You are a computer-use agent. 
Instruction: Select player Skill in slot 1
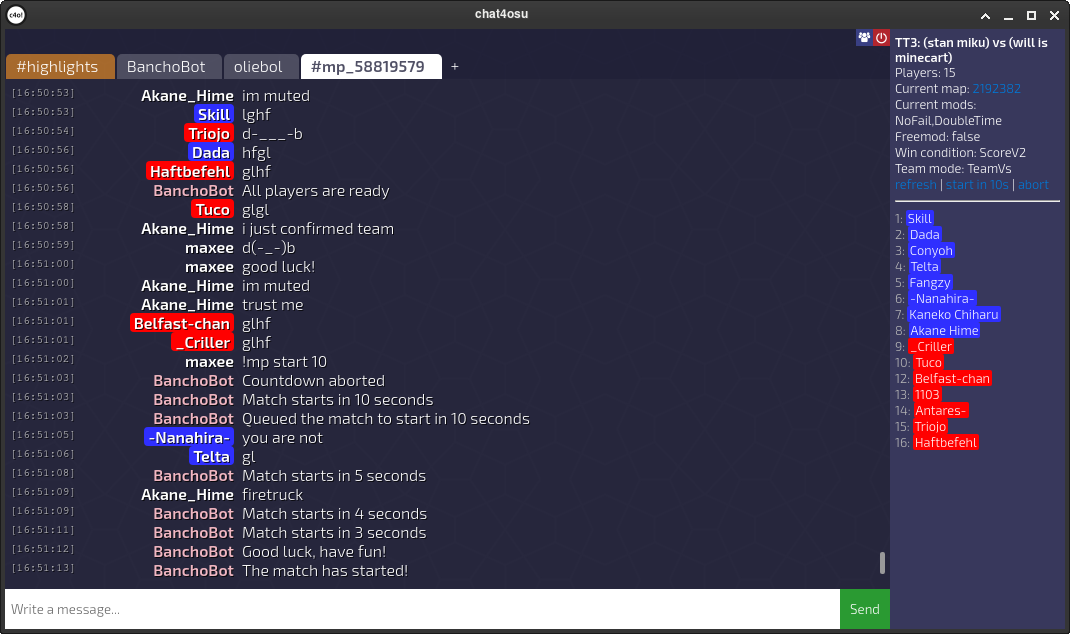pos(919,218)
